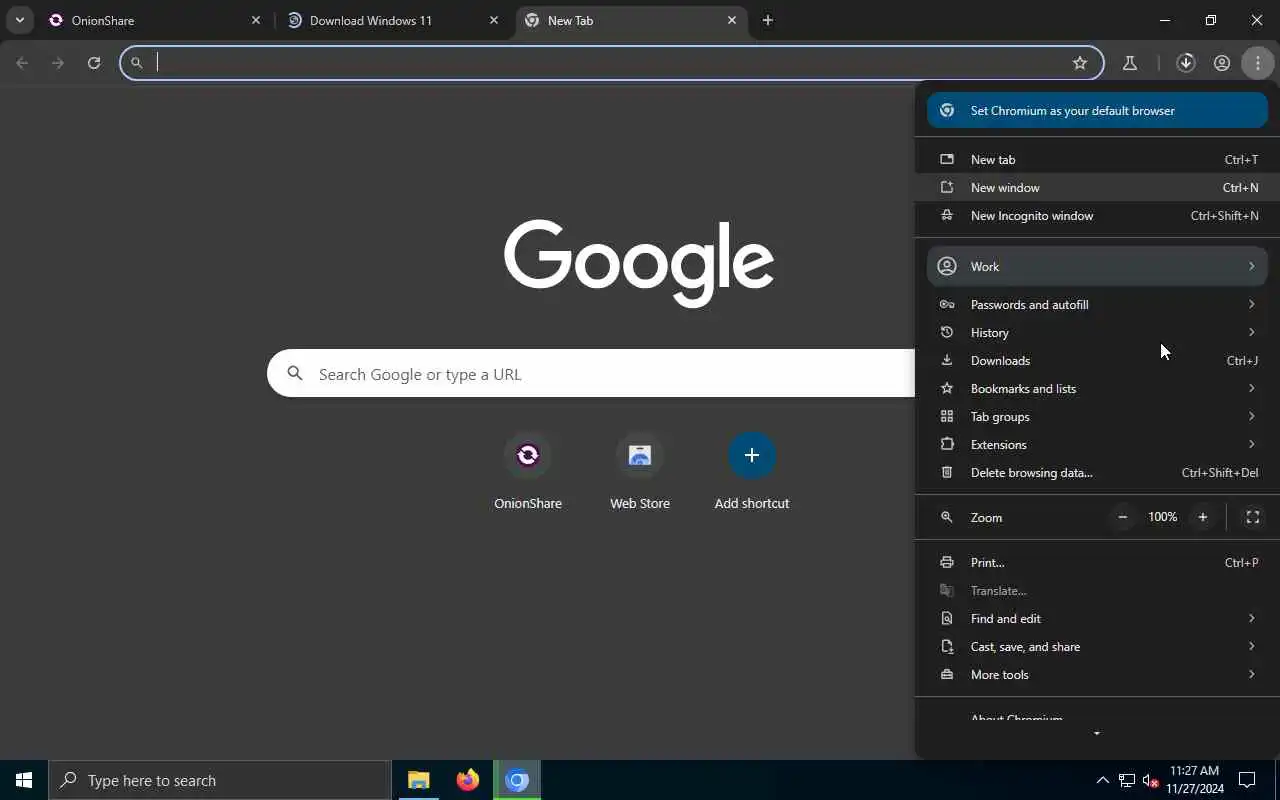Open the profile avatar icon in toolbar
1280x800 pixels.
1222,63
